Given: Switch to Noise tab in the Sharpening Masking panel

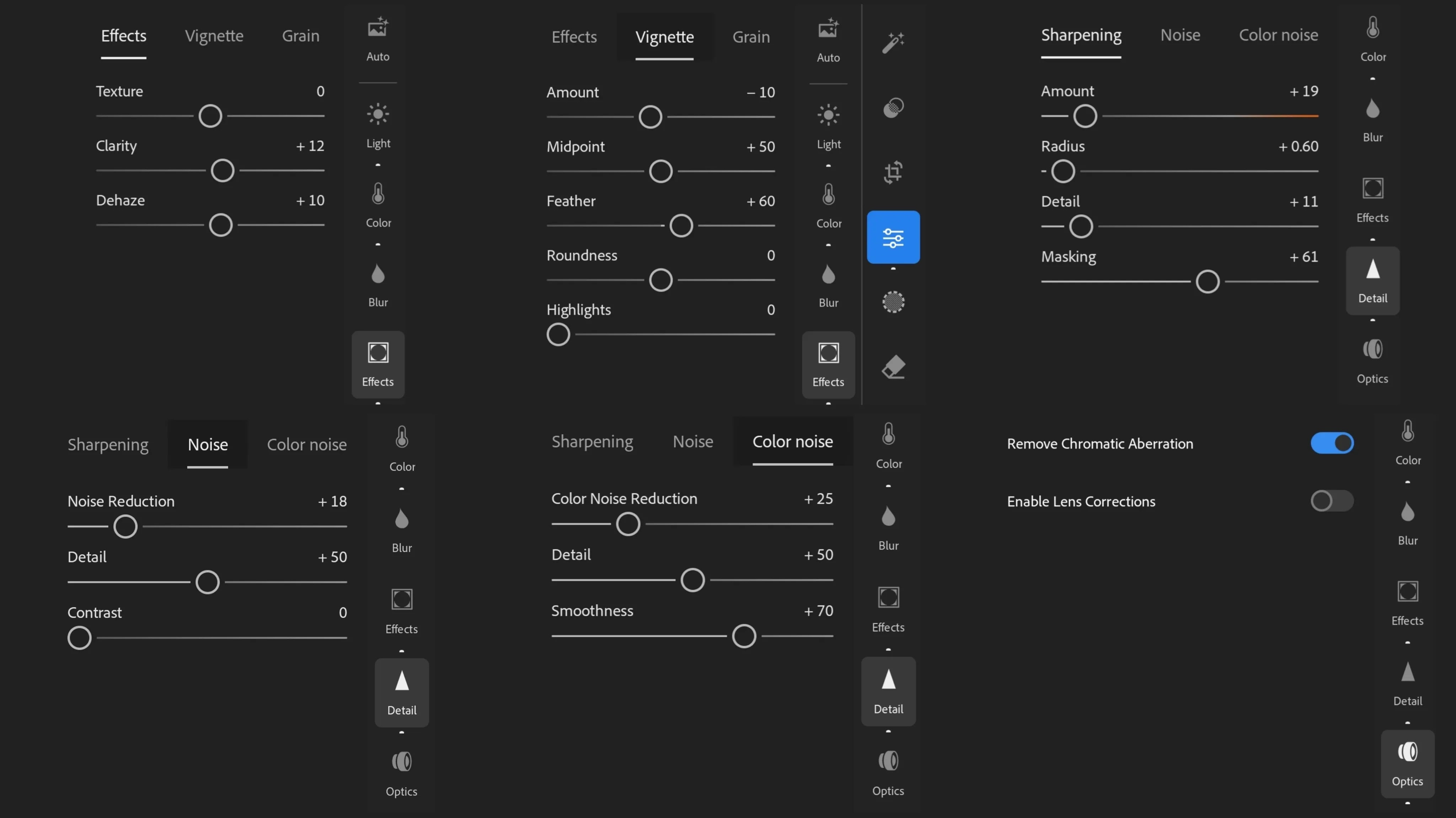Looking at the screenshot, I should (1179, 35).
